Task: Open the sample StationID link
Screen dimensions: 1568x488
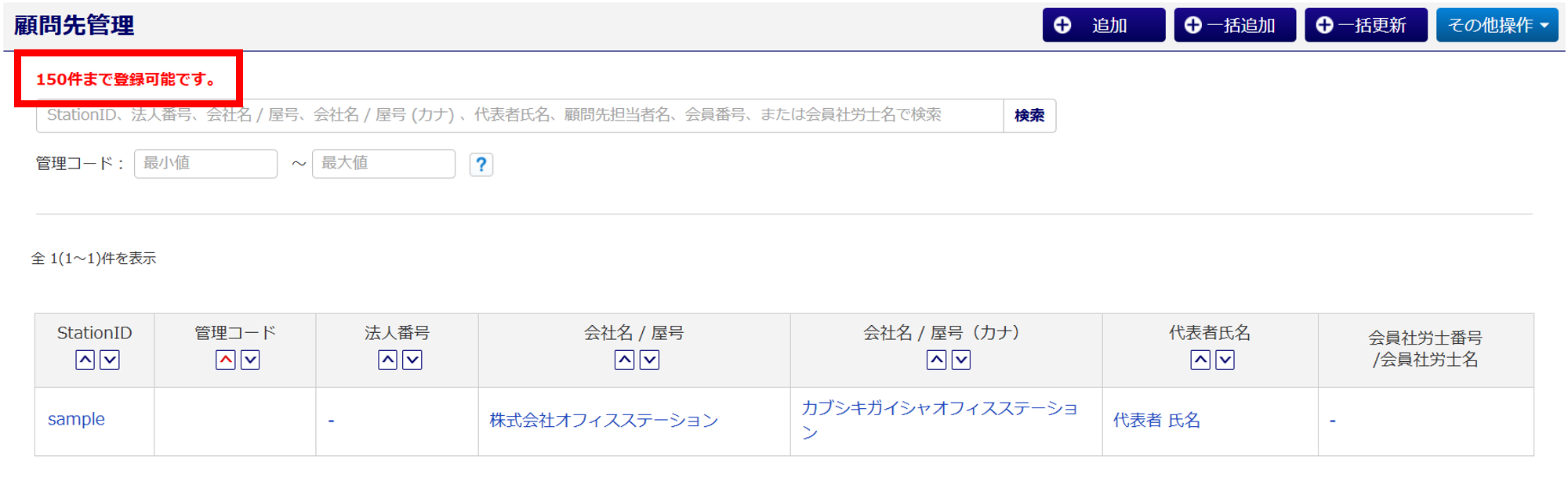Action: [76, 419]
